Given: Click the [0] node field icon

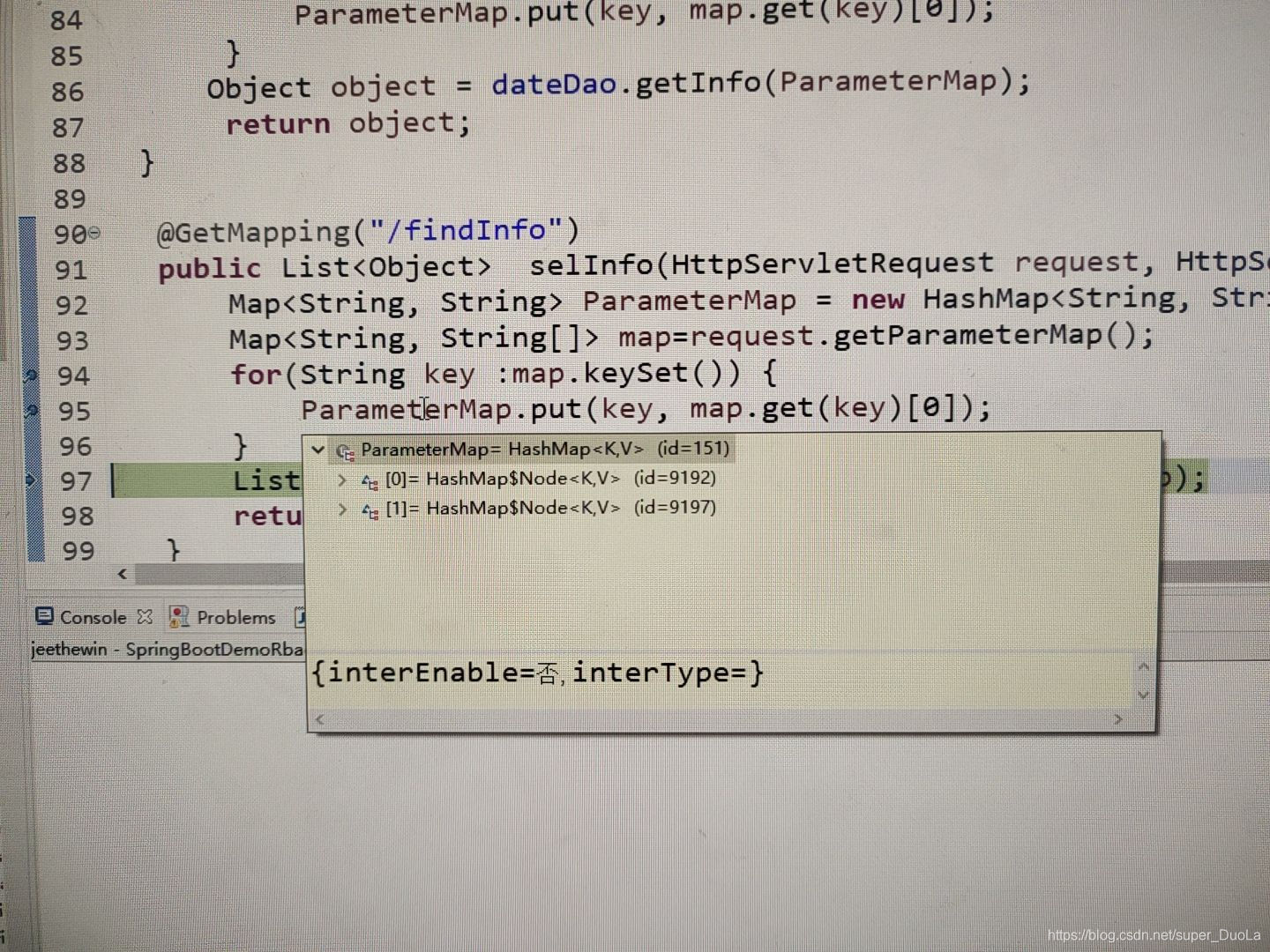Looking at the screenshot, I should coord(370,481).
